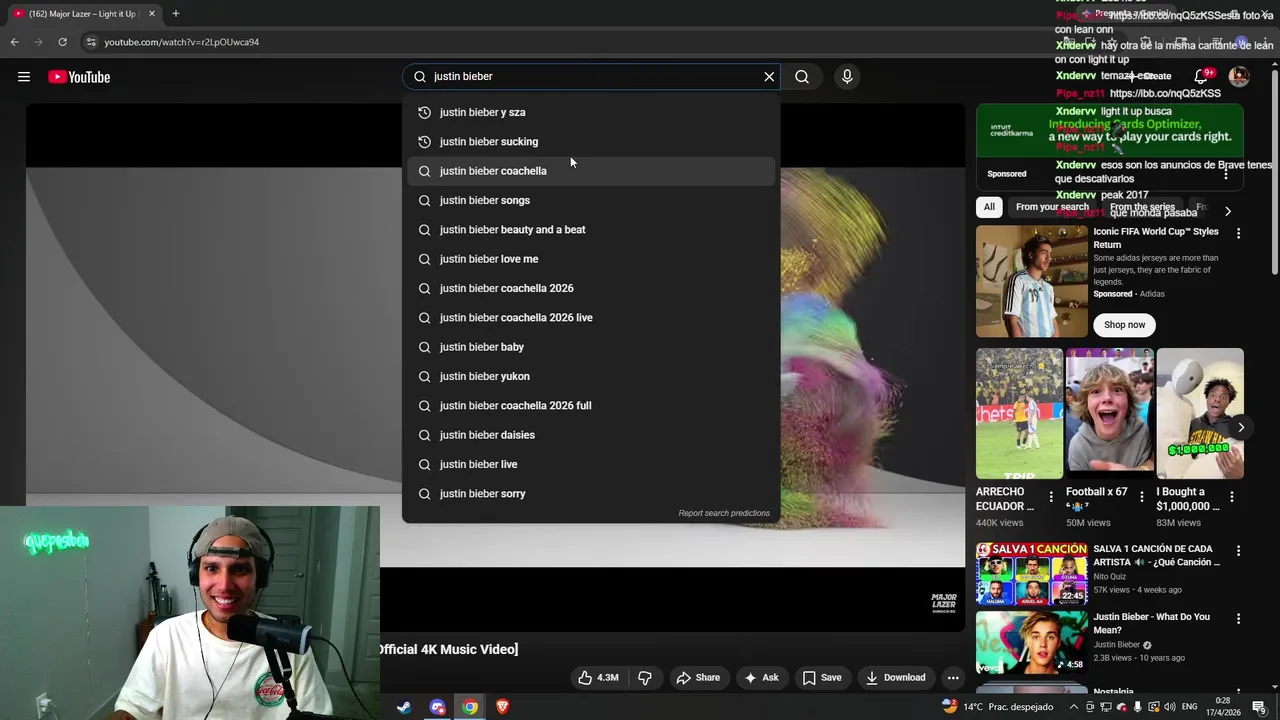Open options for Football x 67 short

(x=1141, y=497)
